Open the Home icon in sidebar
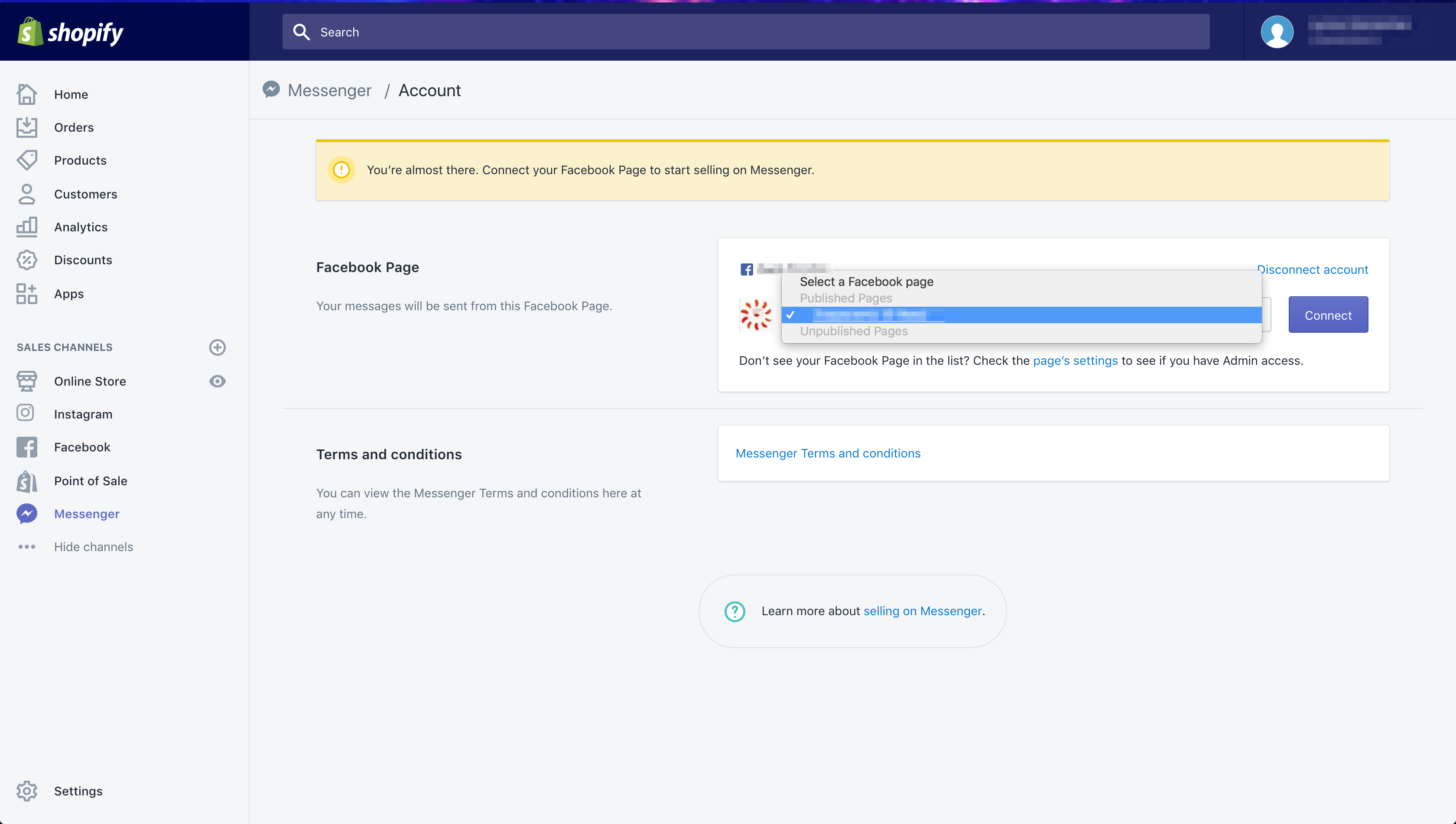 click(x=26, y=94)
